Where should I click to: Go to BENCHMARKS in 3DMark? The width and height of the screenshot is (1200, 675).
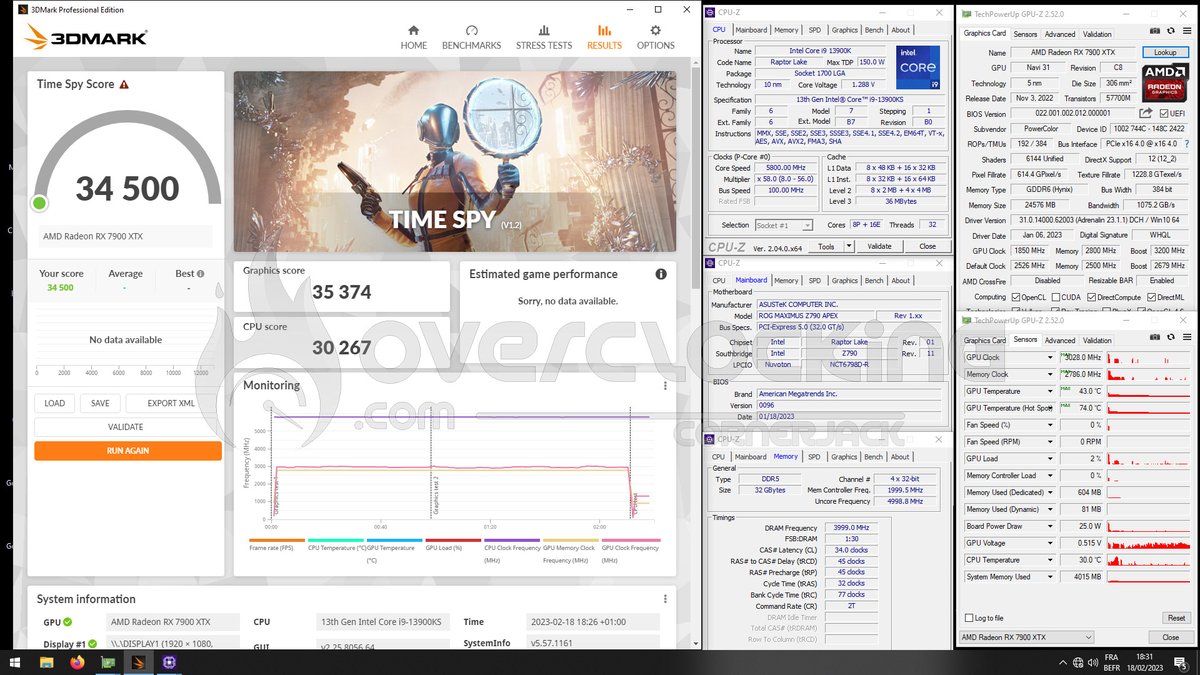(x=471, y=37)
